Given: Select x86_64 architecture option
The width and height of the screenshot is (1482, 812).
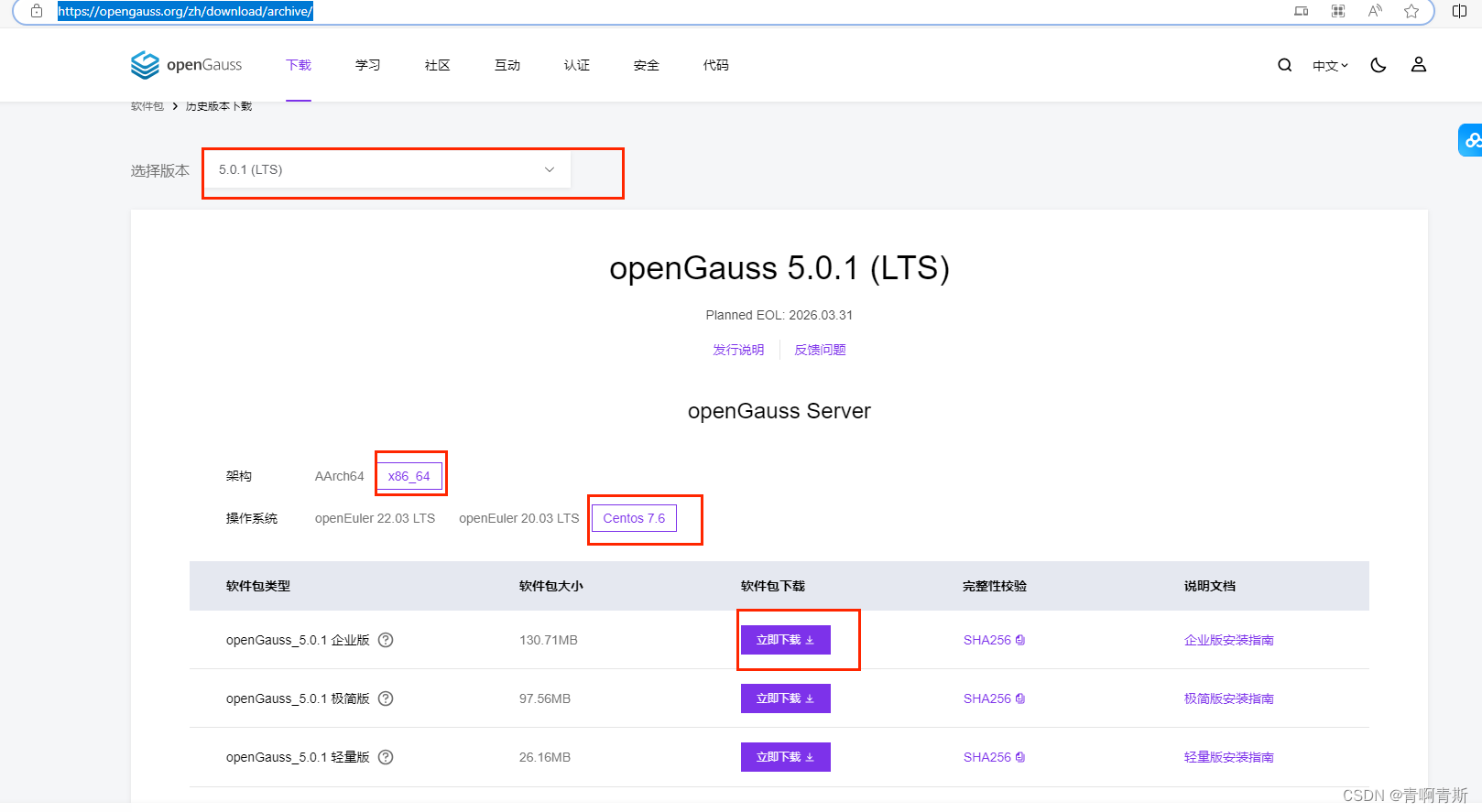Looking at the screenshot, I should tap(409, 476).
